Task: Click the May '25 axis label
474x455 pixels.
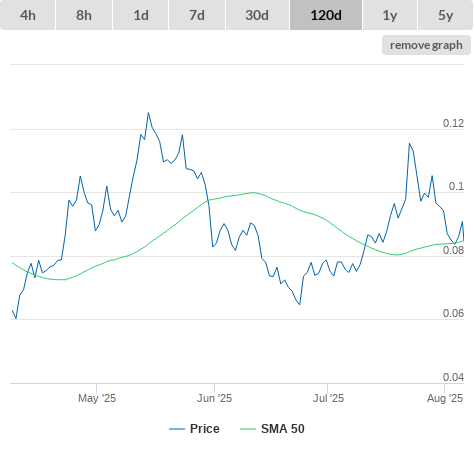Action: tap(97, 398)
